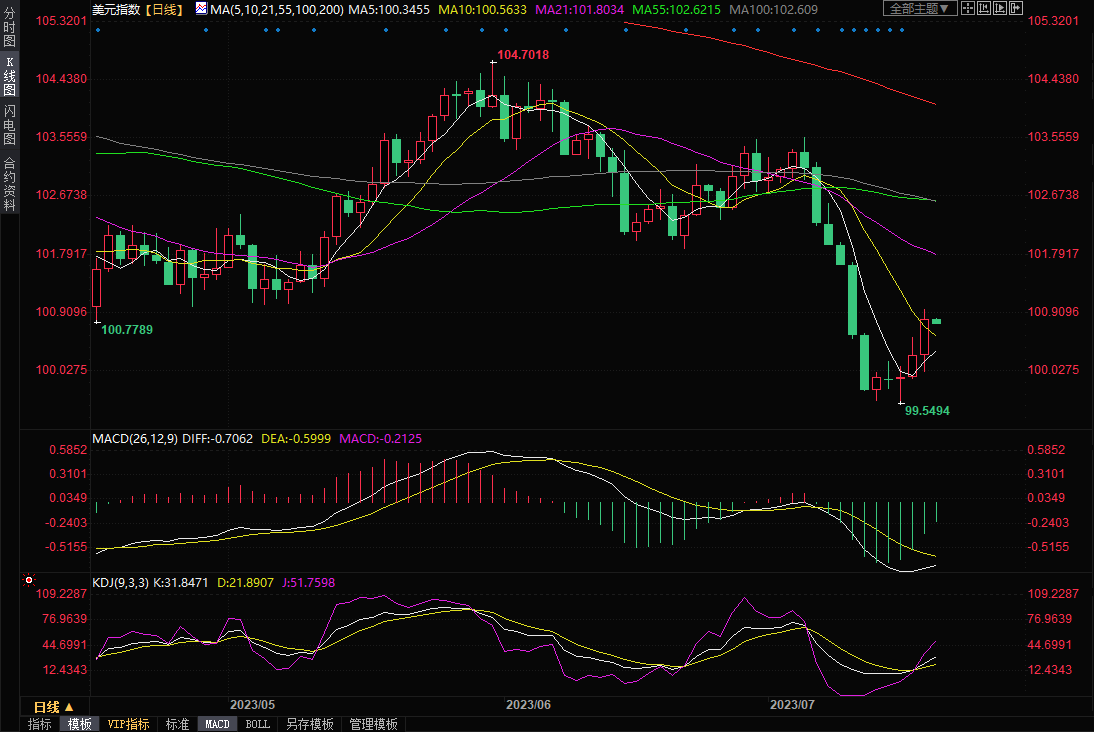This screenshot has height=732, width=1094.
Task: Toggle the BOLL indicator template
Action: click(257, 724)
